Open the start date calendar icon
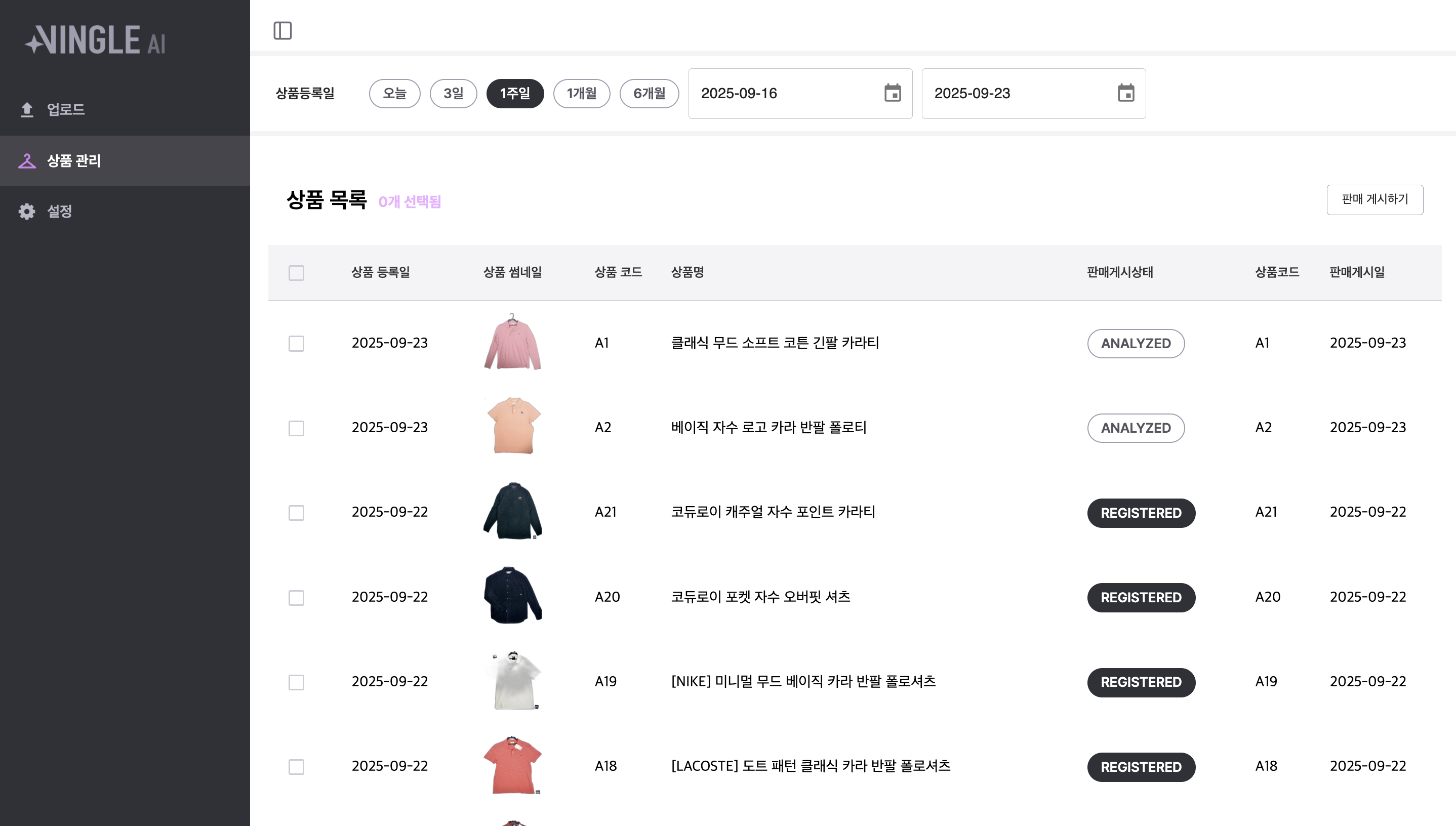The image size is (1456, 826). [892, 93]
